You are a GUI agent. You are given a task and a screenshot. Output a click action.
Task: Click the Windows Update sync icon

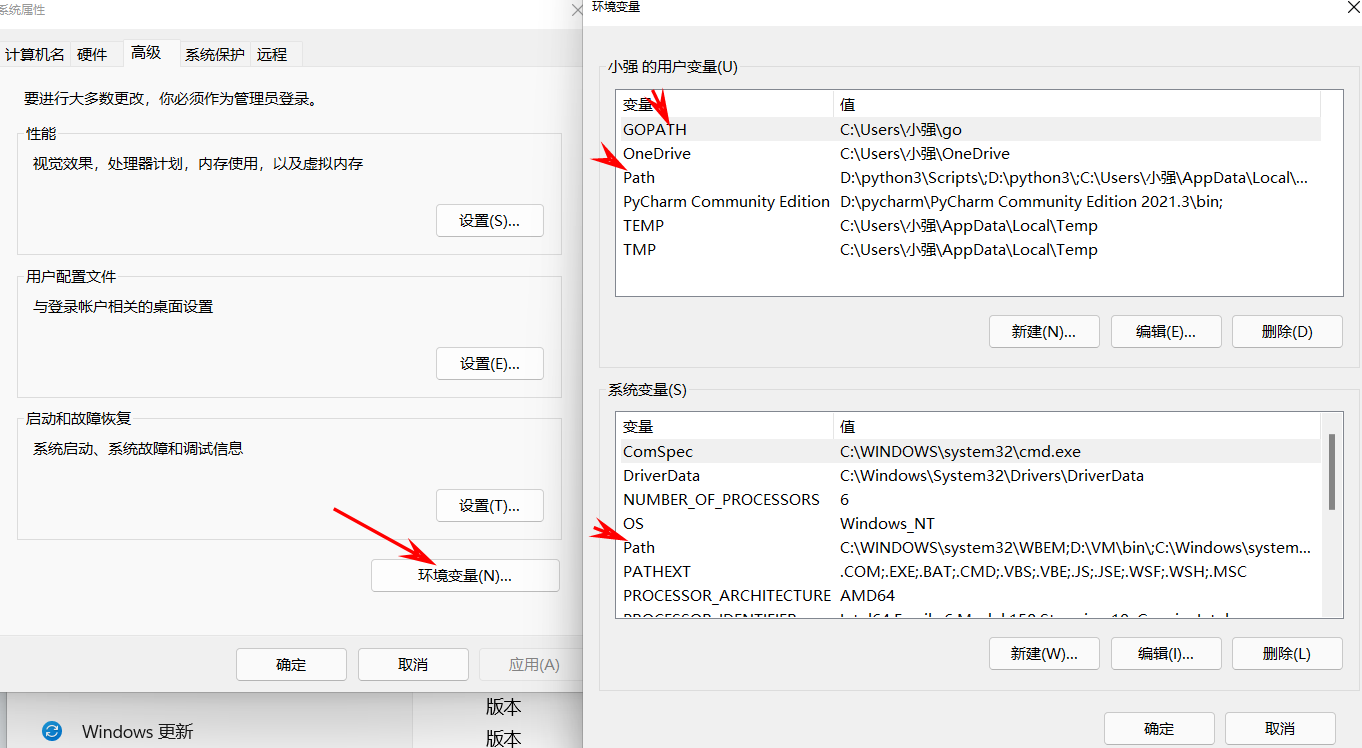coord(52,731)
